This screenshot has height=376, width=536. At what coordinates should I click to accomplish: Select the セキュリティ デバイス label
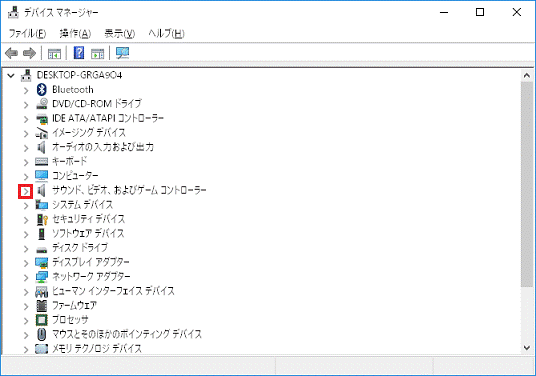point(89,219)
